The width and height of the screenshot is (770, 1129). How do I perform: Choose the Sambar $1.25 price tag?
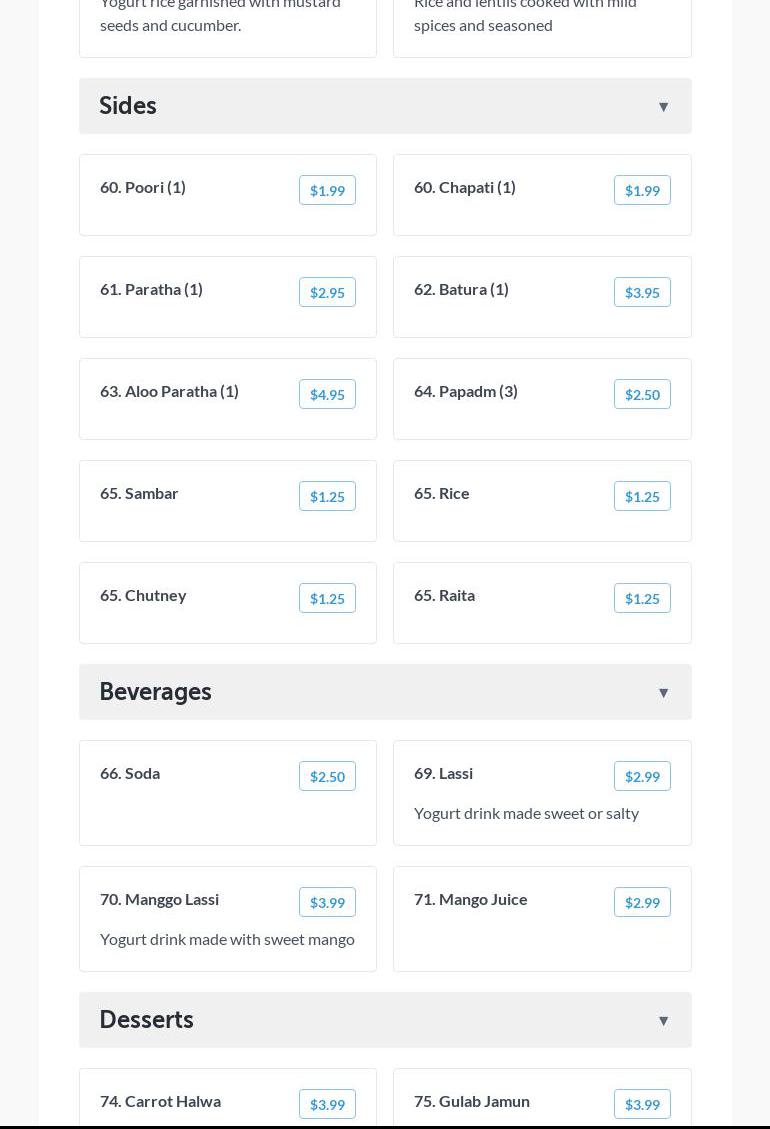(x=327, y=497)
